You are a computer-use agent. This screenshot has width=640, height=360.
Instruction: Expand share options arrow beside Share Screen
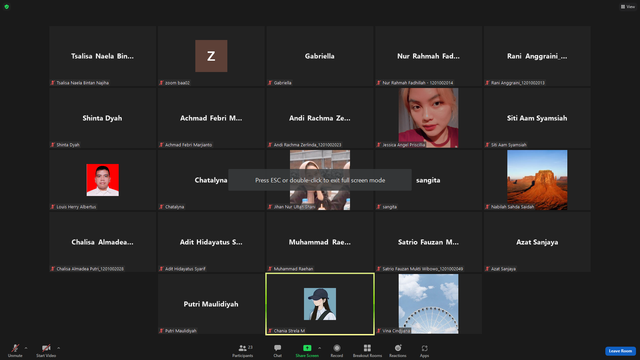pyautogui.click(x=320, y=348)
